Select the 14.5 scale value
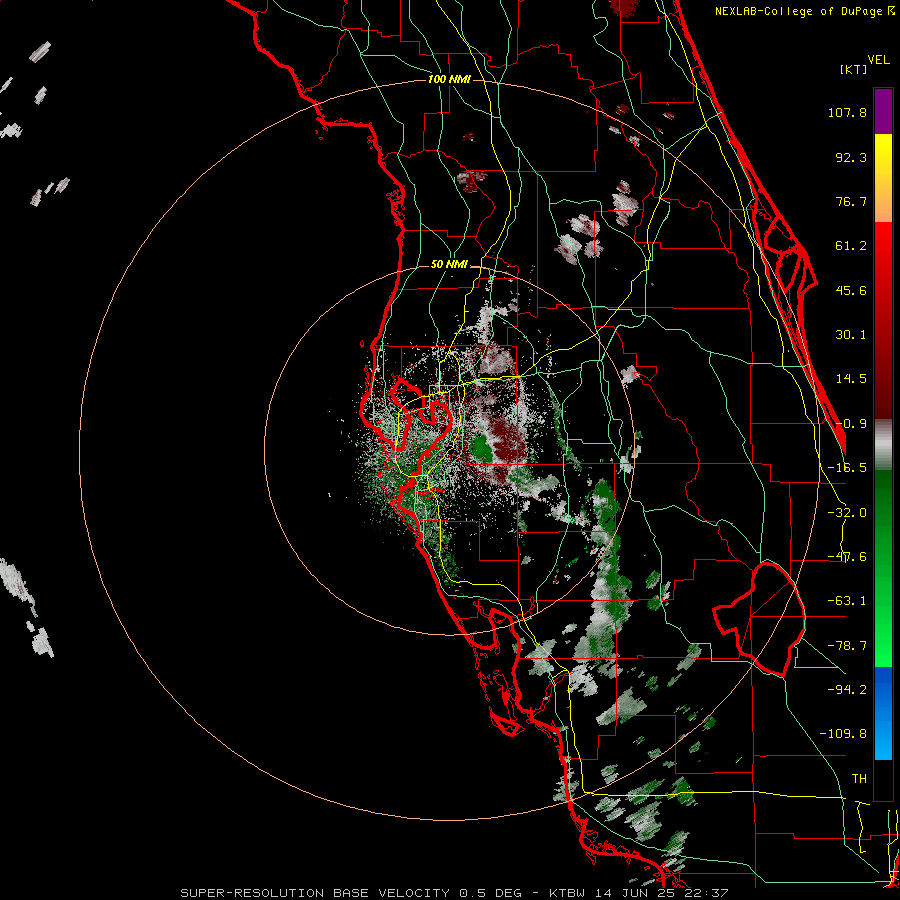The image size is (900, 900). coord(851,379)
